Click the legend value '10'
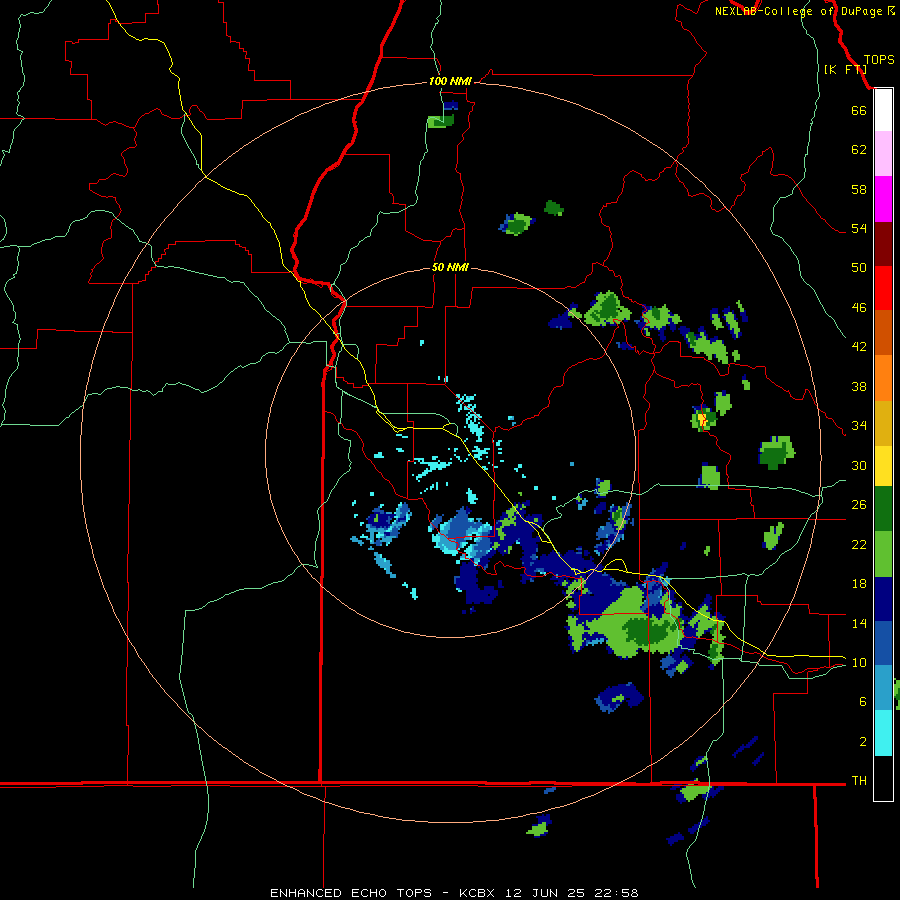The image size is (900, 900). [x=859, y=663]
